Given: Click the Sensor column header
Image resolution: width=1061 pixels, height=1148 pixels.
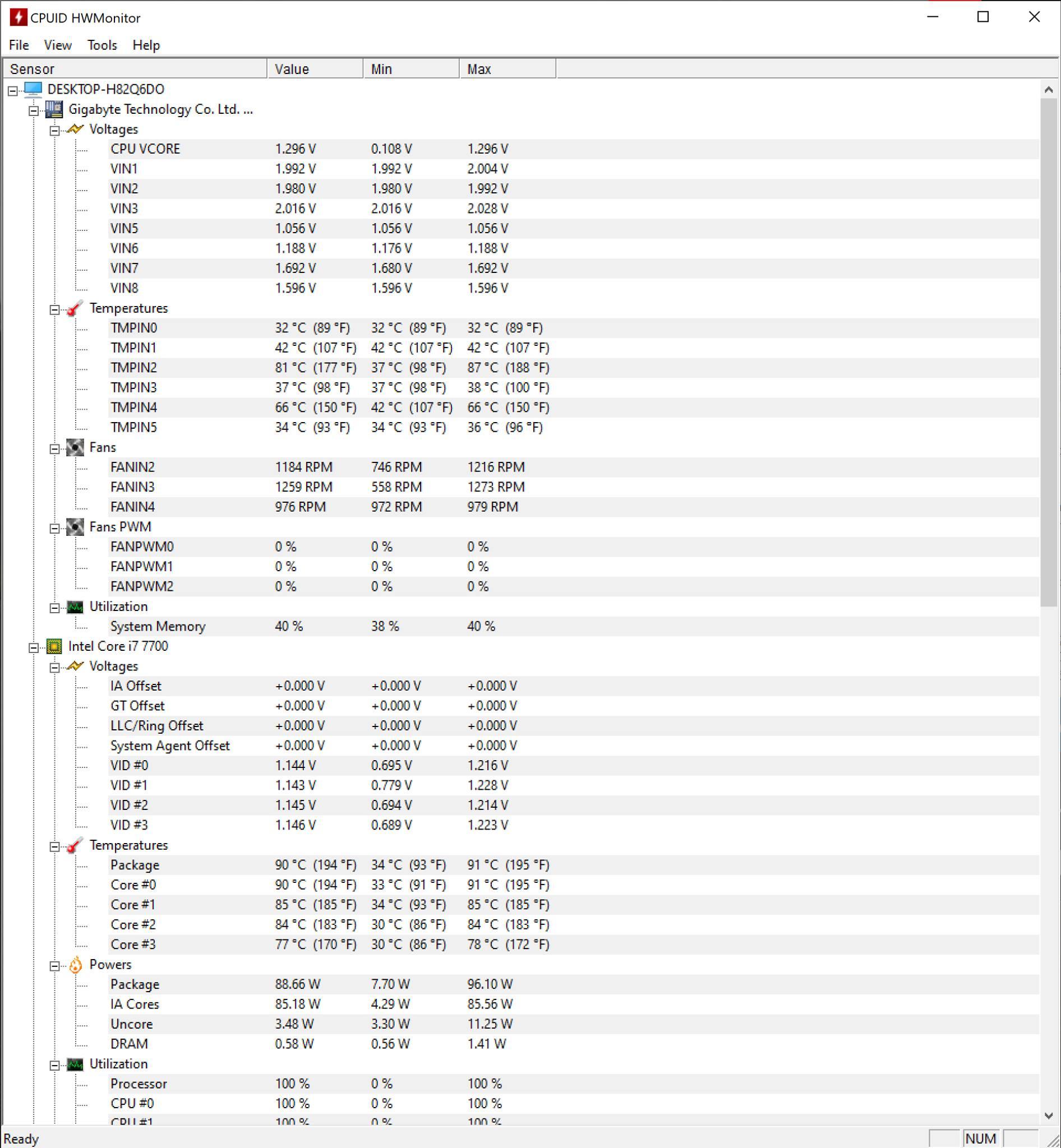Looking at the screenshot, I should click(135, 69).
